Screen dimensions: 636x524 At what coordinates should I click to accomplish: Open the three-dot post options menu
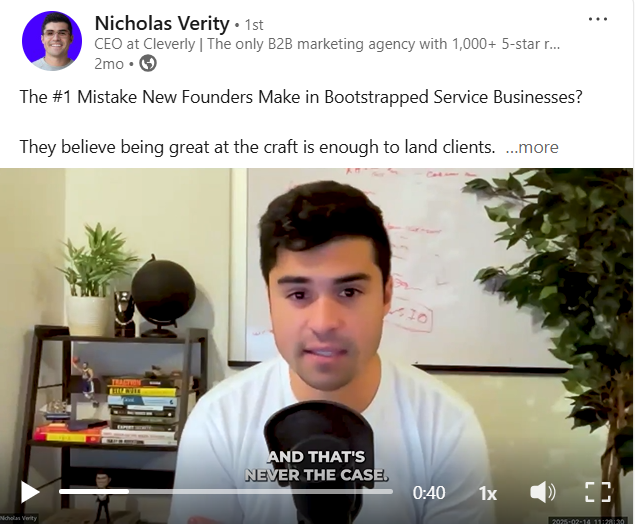597,19
